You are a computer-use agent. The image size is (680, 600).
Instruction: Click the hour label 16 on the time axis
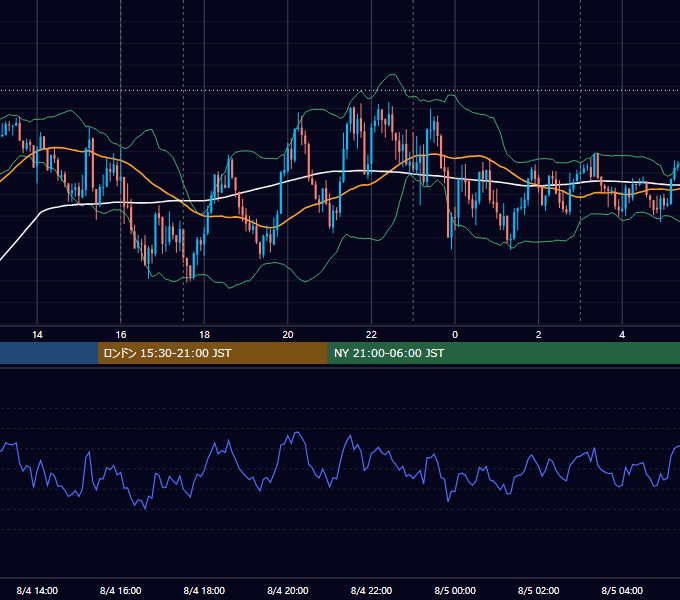pos(121,335)
